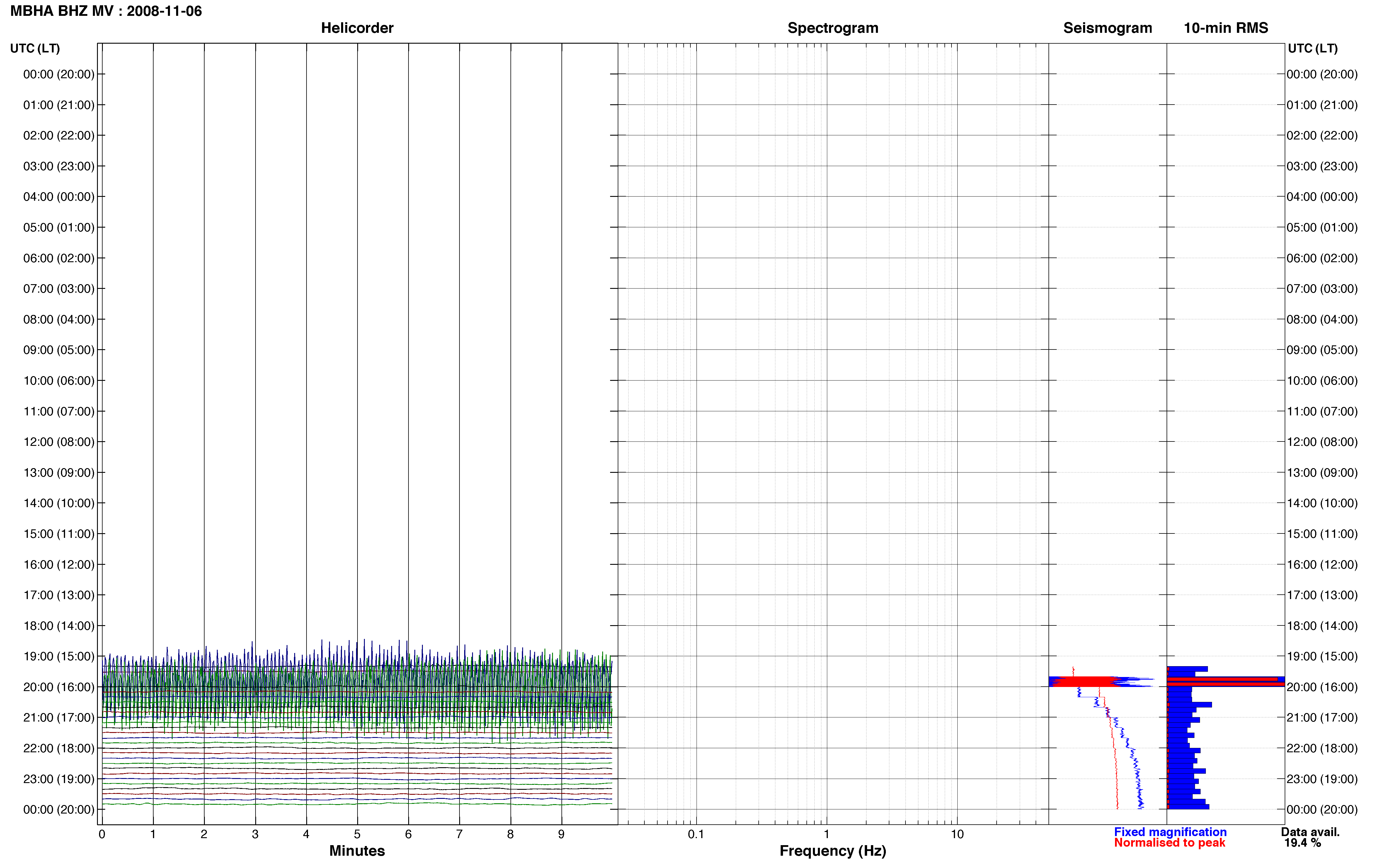Click 06:00 (02:00) label beside the Helicorder
The width and height of the screenshot is (1389, 868).
[x=59, y=258]
